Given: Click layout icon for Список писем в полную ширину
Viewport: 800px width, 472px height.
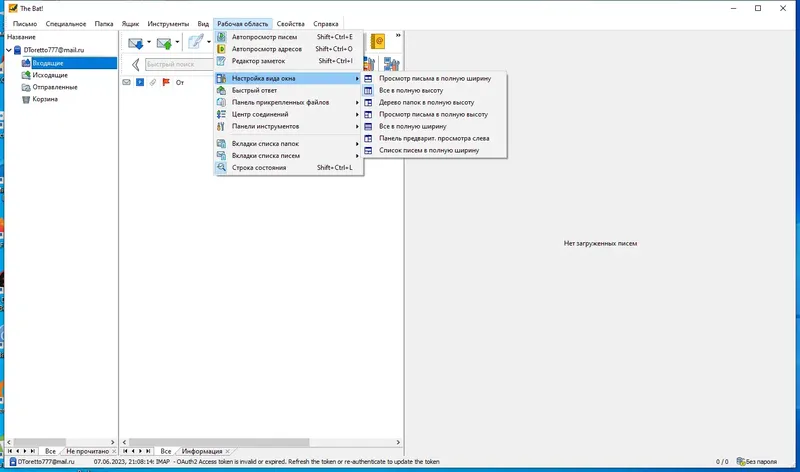Looking at the screenshot, I should click(368, 151).
